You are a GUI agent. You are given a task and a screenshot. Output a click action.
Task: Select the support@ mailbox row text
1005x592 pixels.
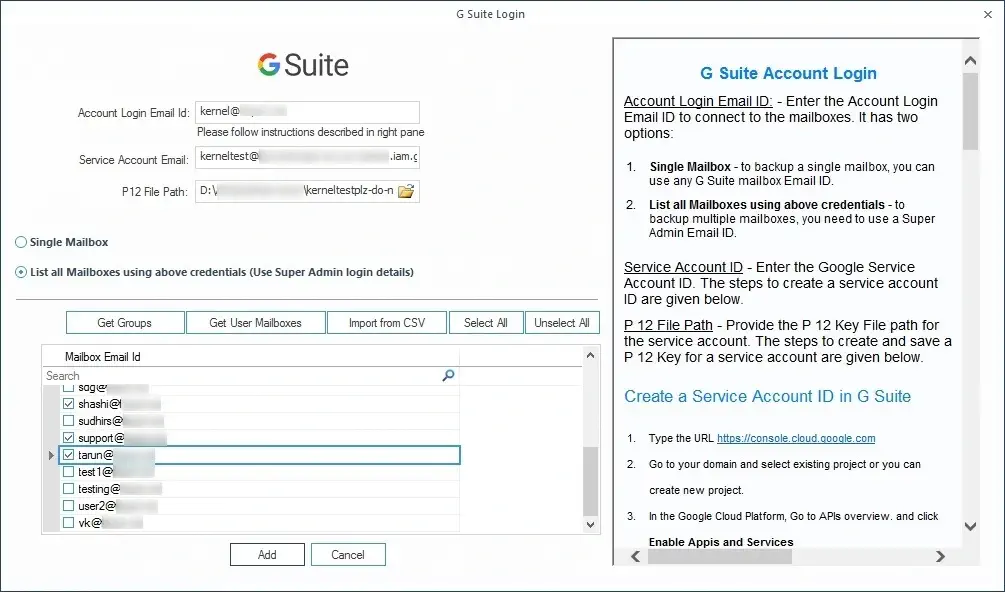[x=101, y=438]
